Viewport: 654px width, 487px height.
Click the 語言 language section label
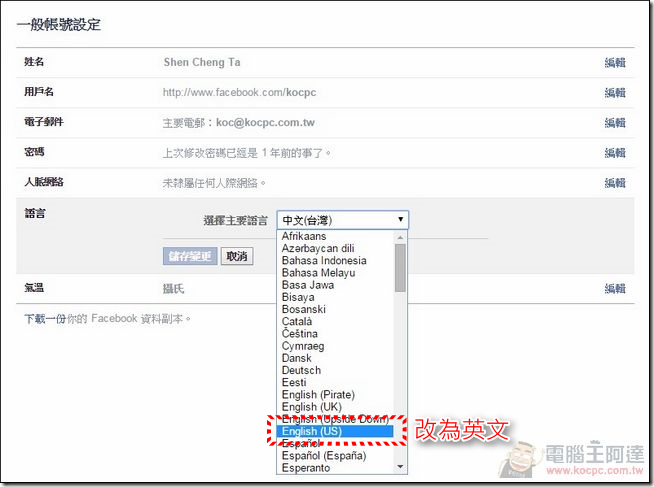coord(35,213)
